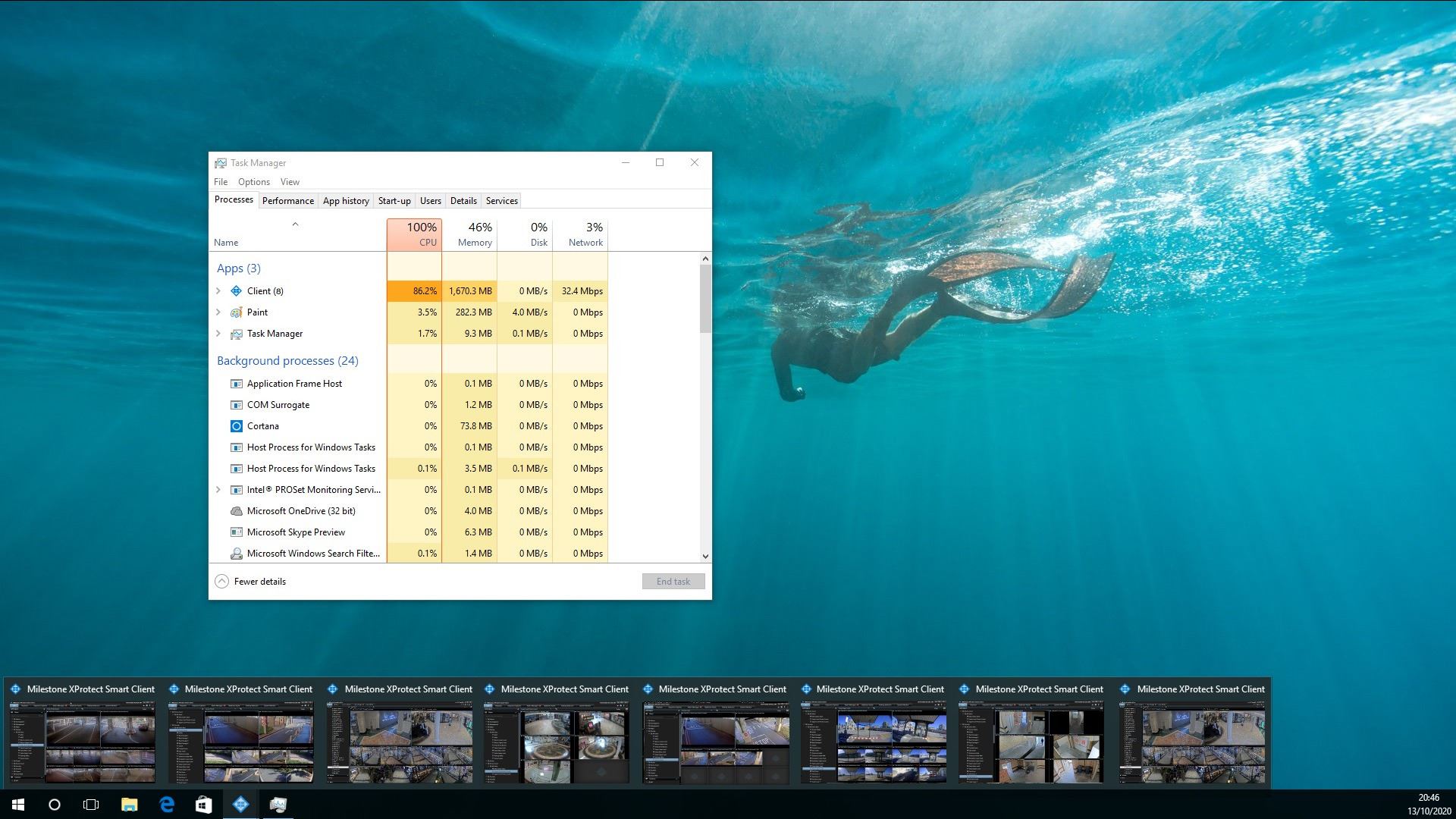Screen dimensions: 1456x819
Task: Switch to the Start-up tab
Action: pyautogui.click(x=394, y=200)
